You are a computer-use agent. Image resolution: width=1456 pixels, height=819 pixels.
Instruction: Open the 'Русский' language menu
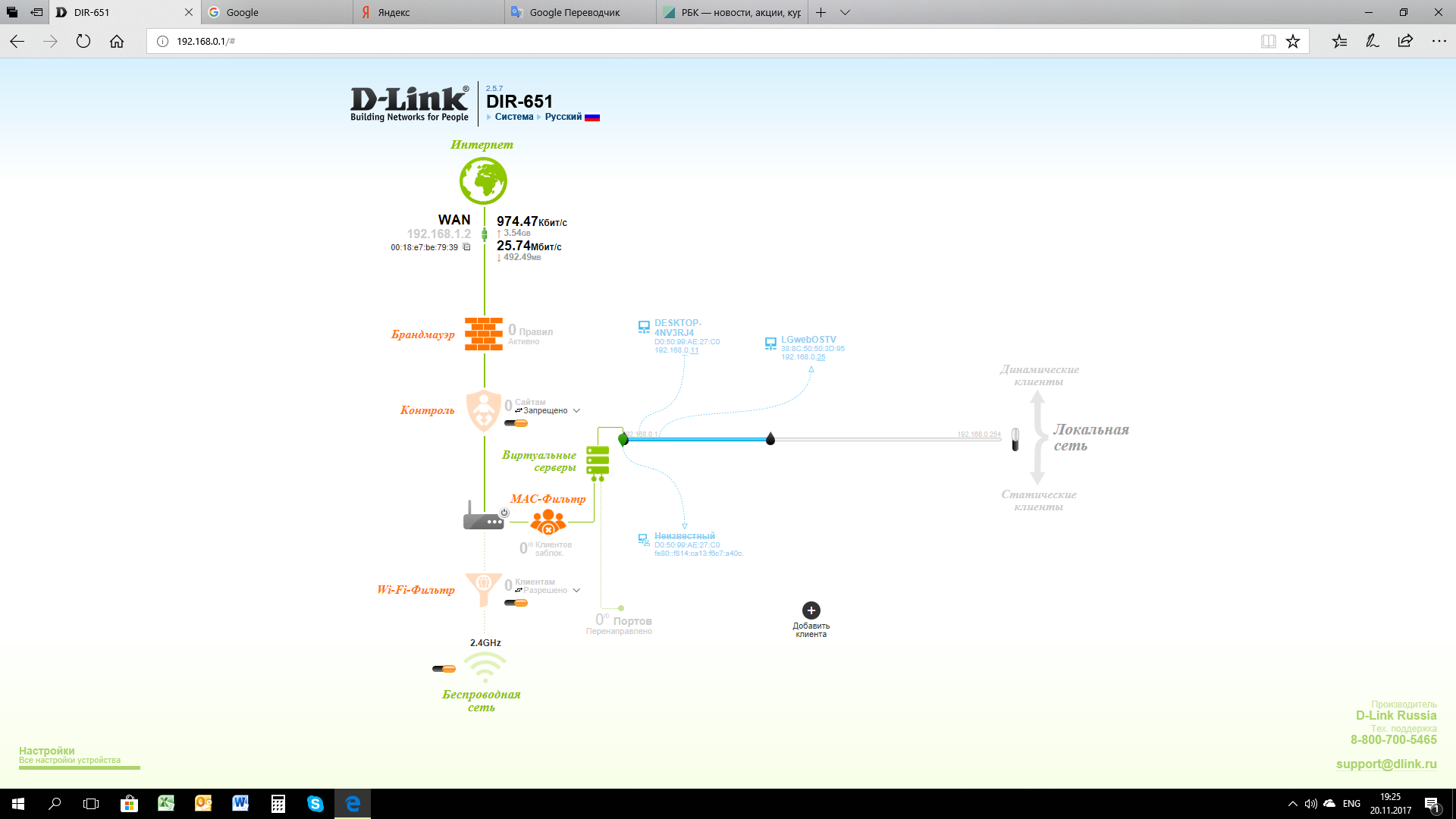pos(563,117)
